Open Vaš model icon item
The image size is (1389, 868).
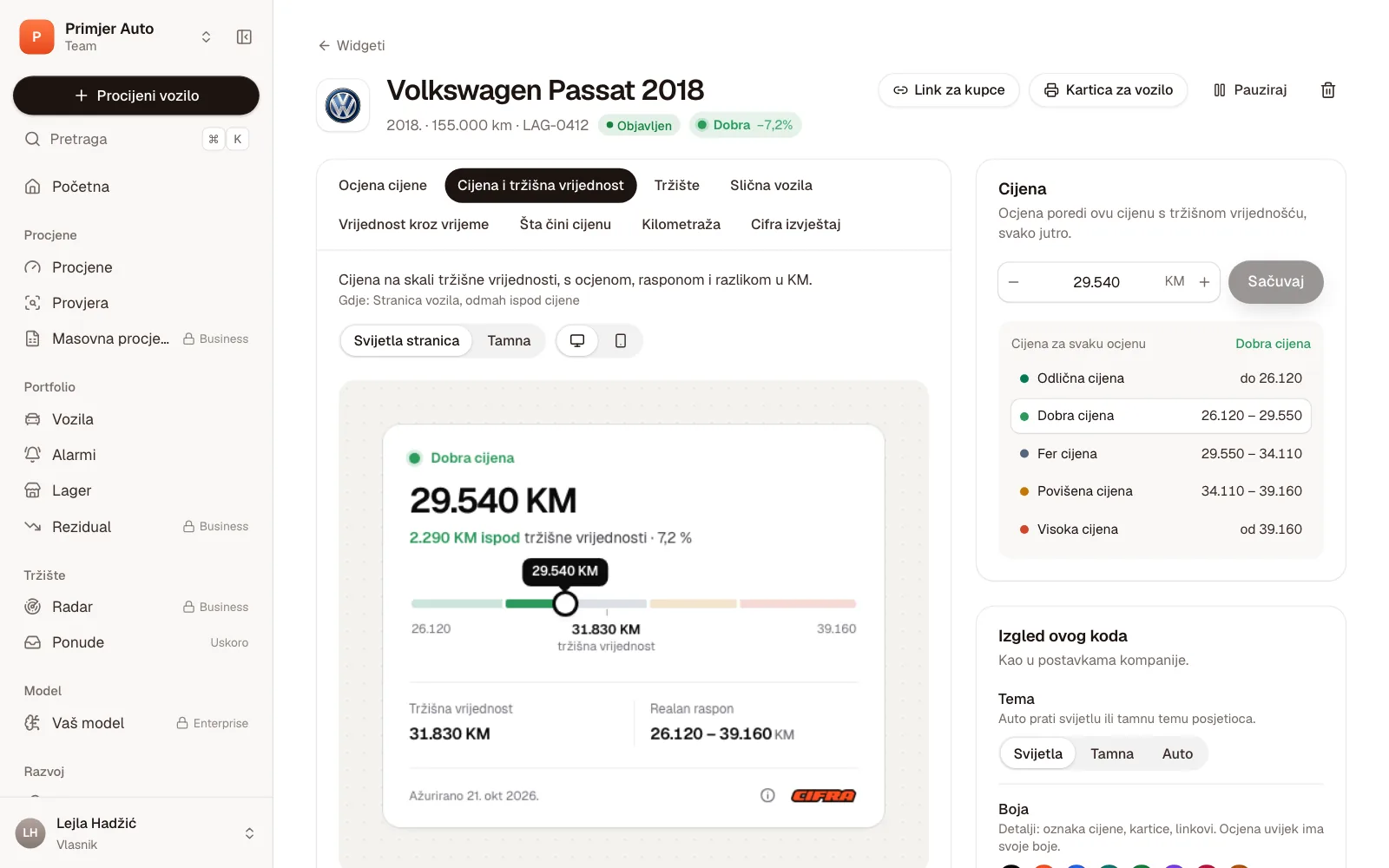pyautogui.click(x=33, y=723)
